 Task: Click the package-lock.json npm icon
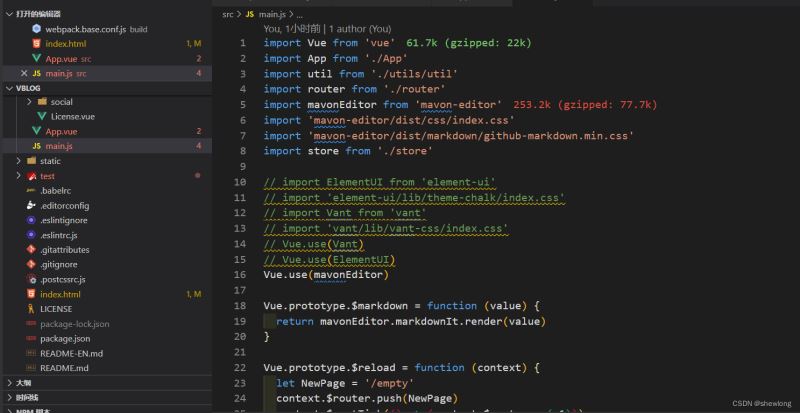[31, 324]
